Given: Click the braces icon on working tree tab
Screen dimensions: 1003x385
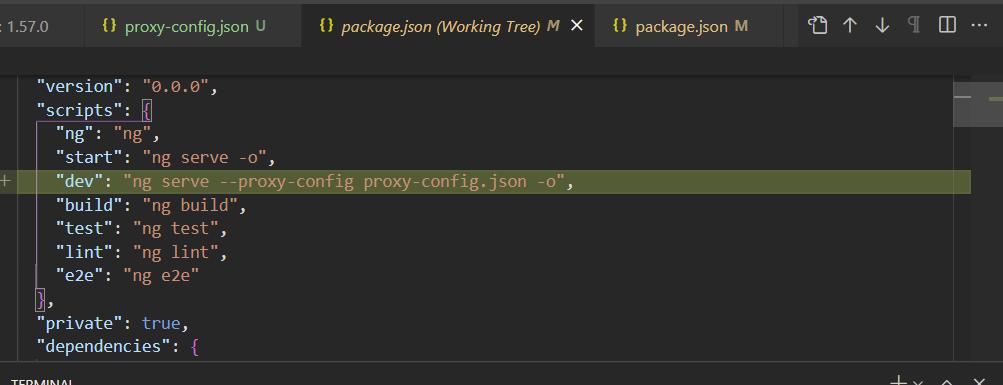Looking at the screenshot, I should pyautogui.click(x=326, y=26).
